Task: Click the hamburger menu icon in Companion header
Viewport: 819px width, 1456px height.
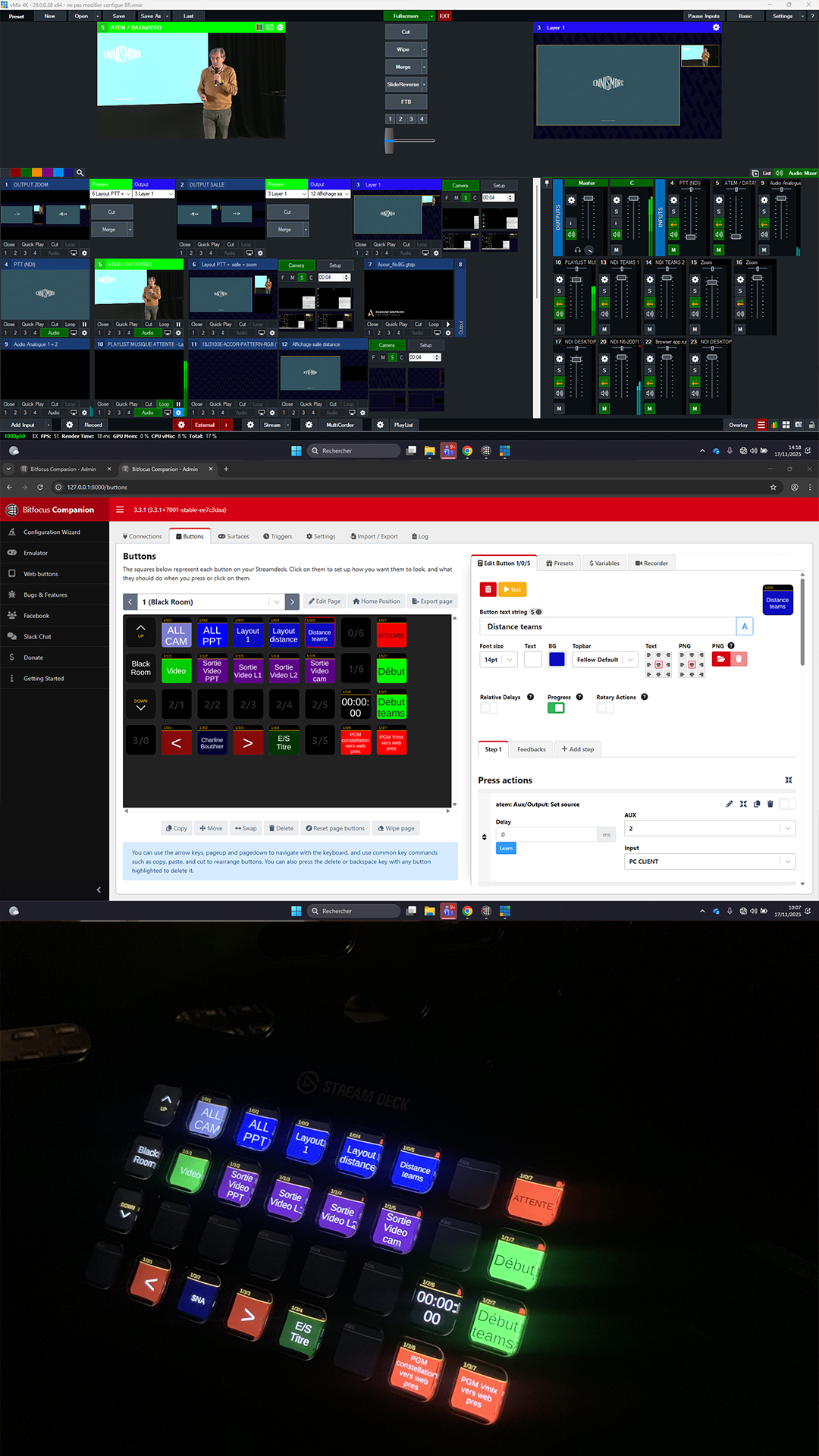Action: tap(120, 510)
